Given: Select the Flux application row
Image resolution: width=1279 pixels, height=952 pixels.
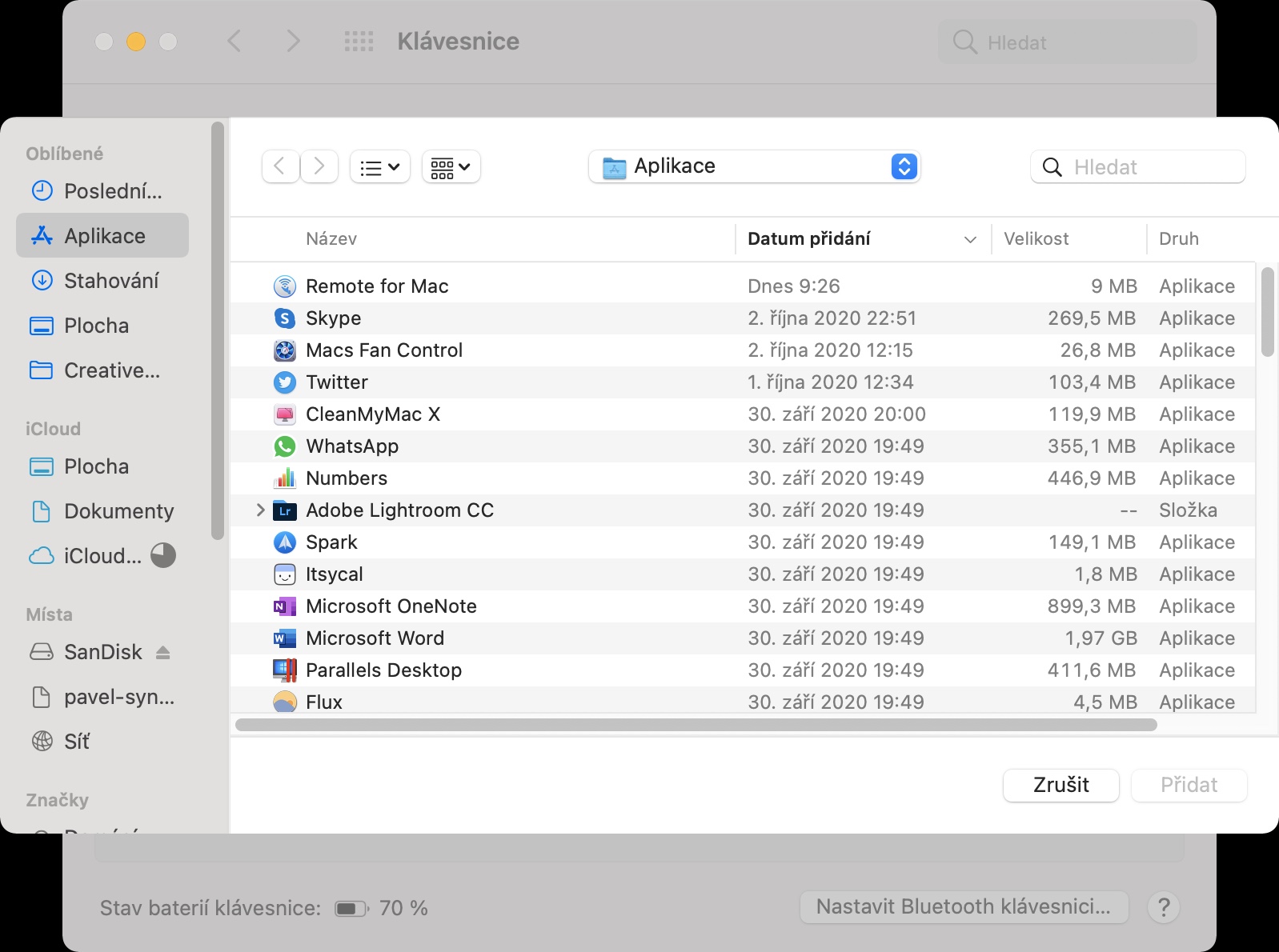Looking at the screenshot, I should tap(743, 700).
